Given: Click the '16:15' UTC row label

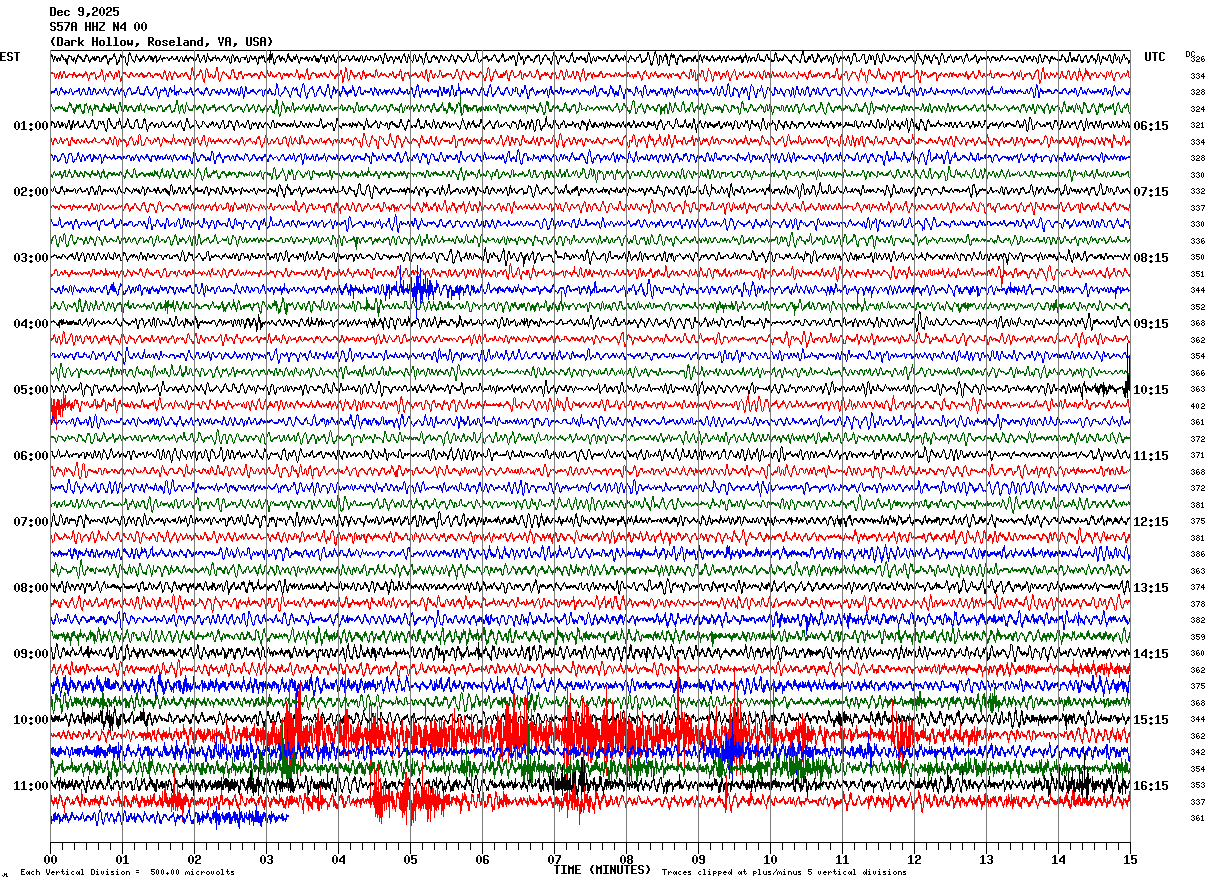Looking at the screenshot, I should [x=1152, y=786].
